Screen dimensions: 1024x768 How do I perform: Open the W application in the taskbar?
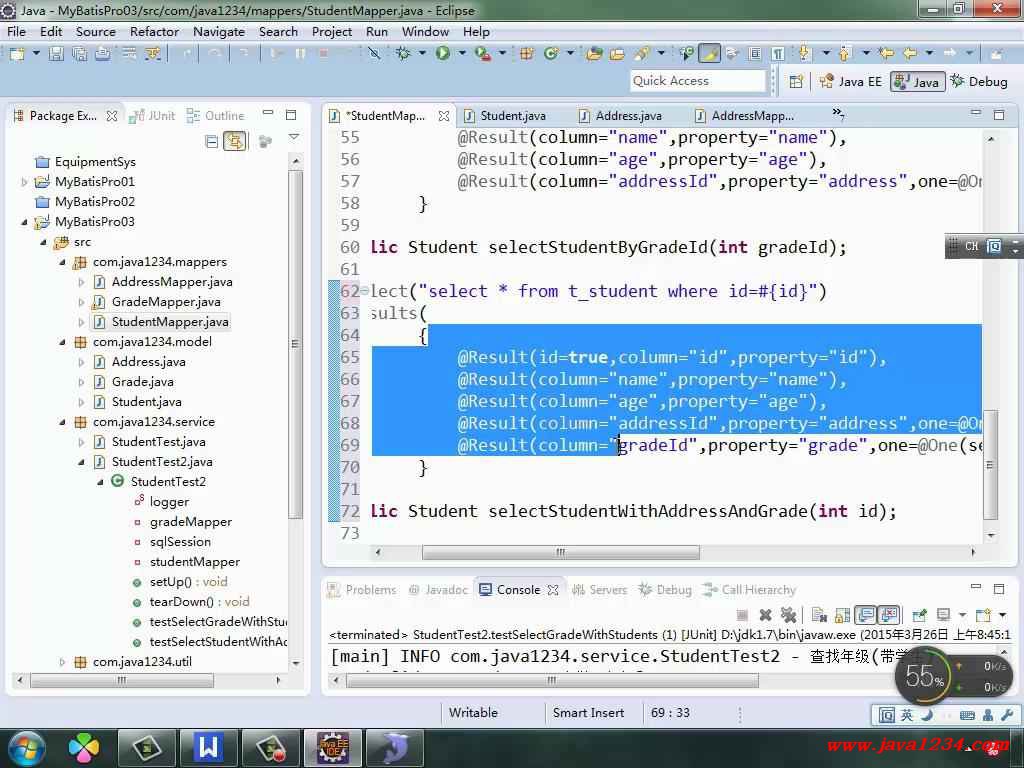(x=209, y=747)
